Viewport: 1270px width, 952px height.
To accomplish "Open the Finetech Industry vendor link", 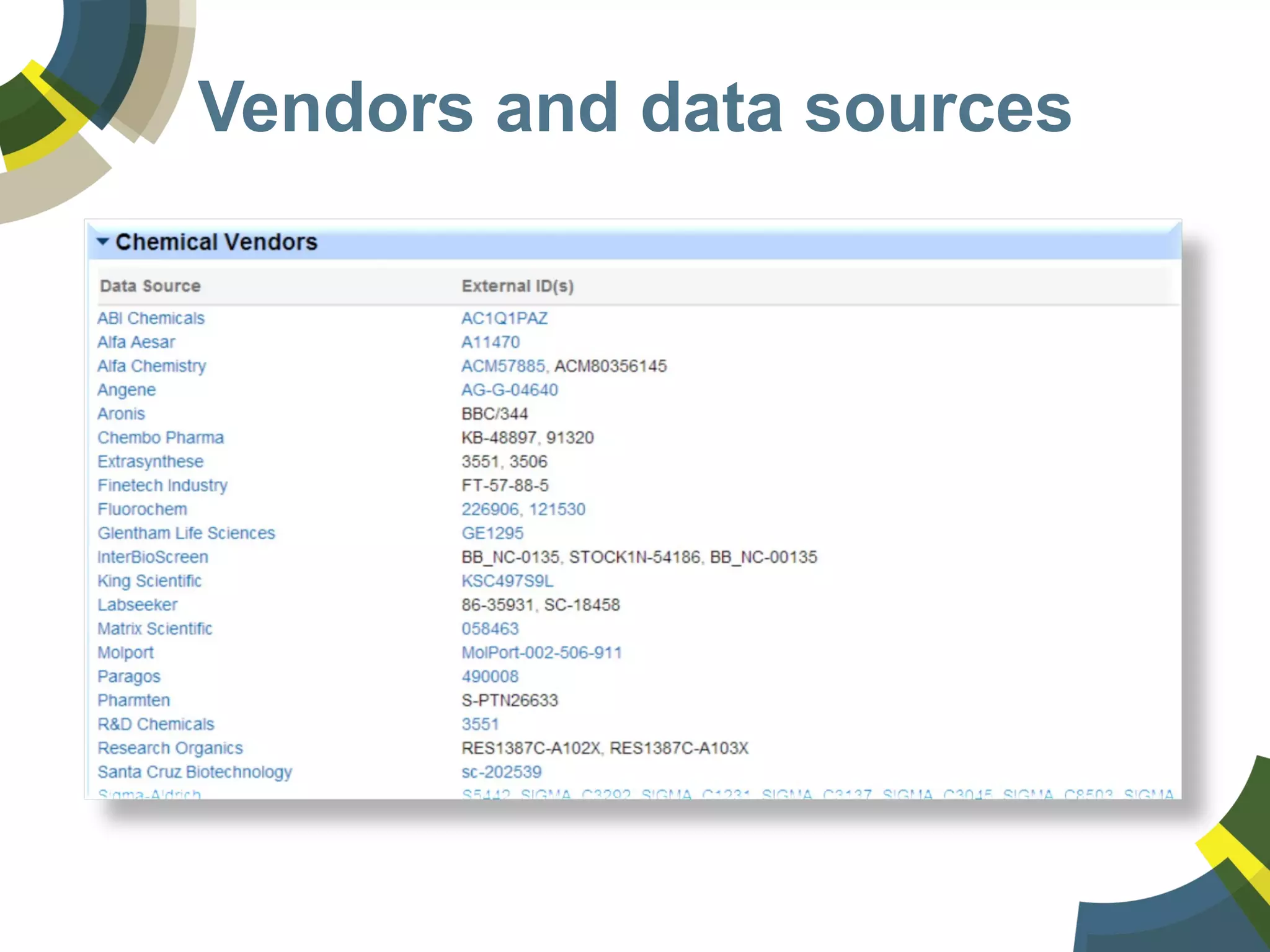I will [x=162, y=485].
